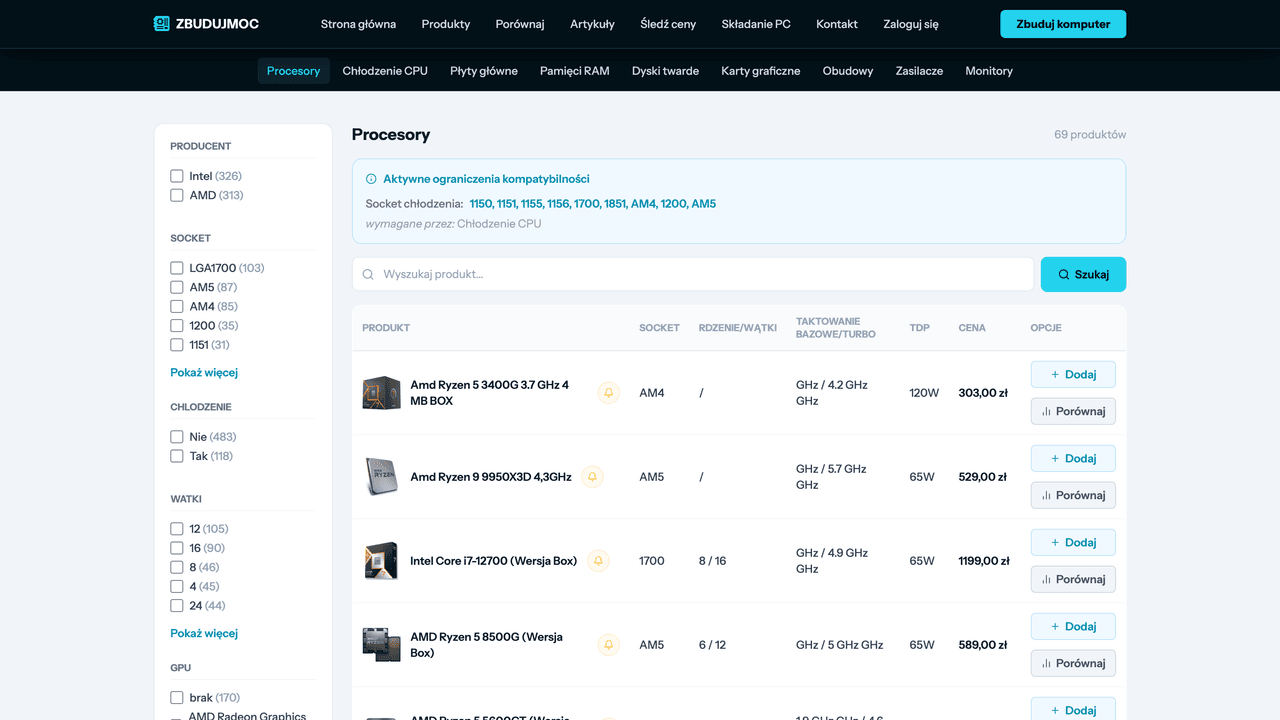Check the AMD producer filter
The height and width of the screenshot is (720, 1280).
click(x=177, y=195)
